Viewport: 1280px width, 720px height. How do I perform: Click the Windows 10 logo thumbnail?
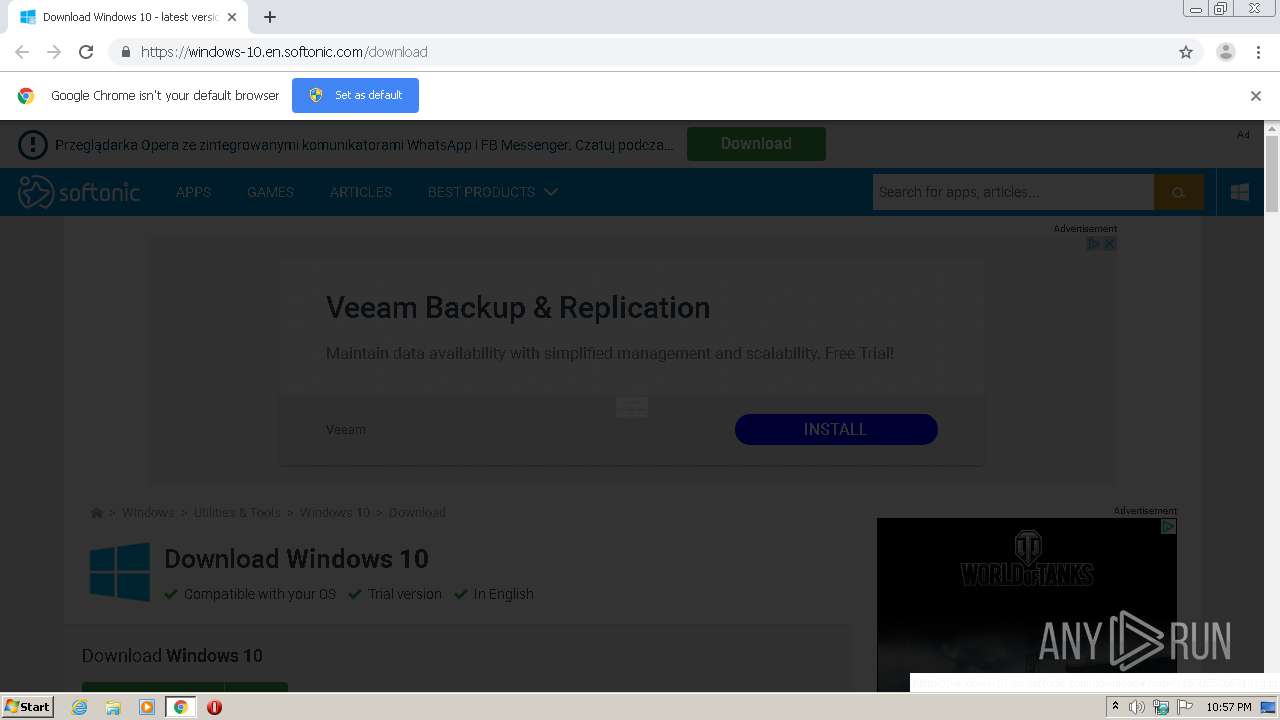120,572
